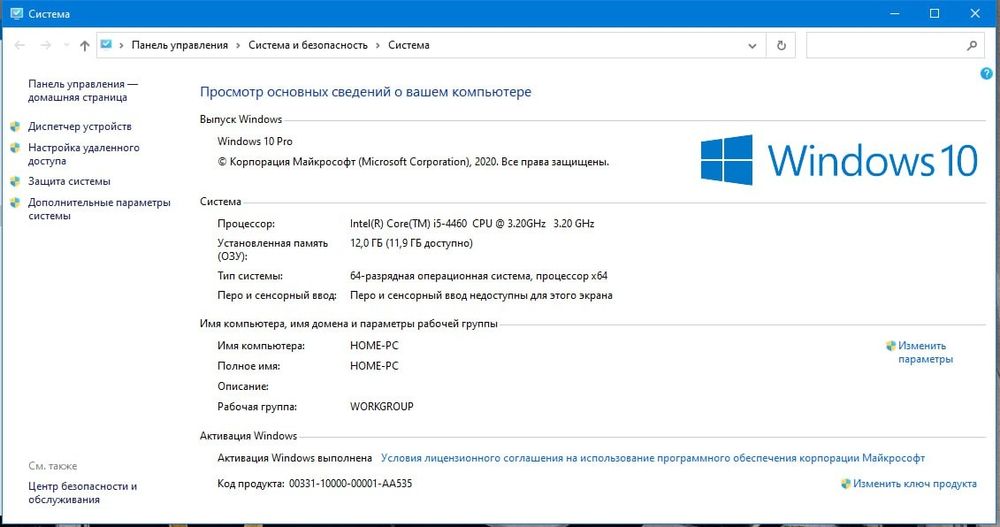This screenshot has height=527, width=1000.
Task: Click the 'HOME-PC' value beside 'Полное имя'
Action: coord(374,366)
